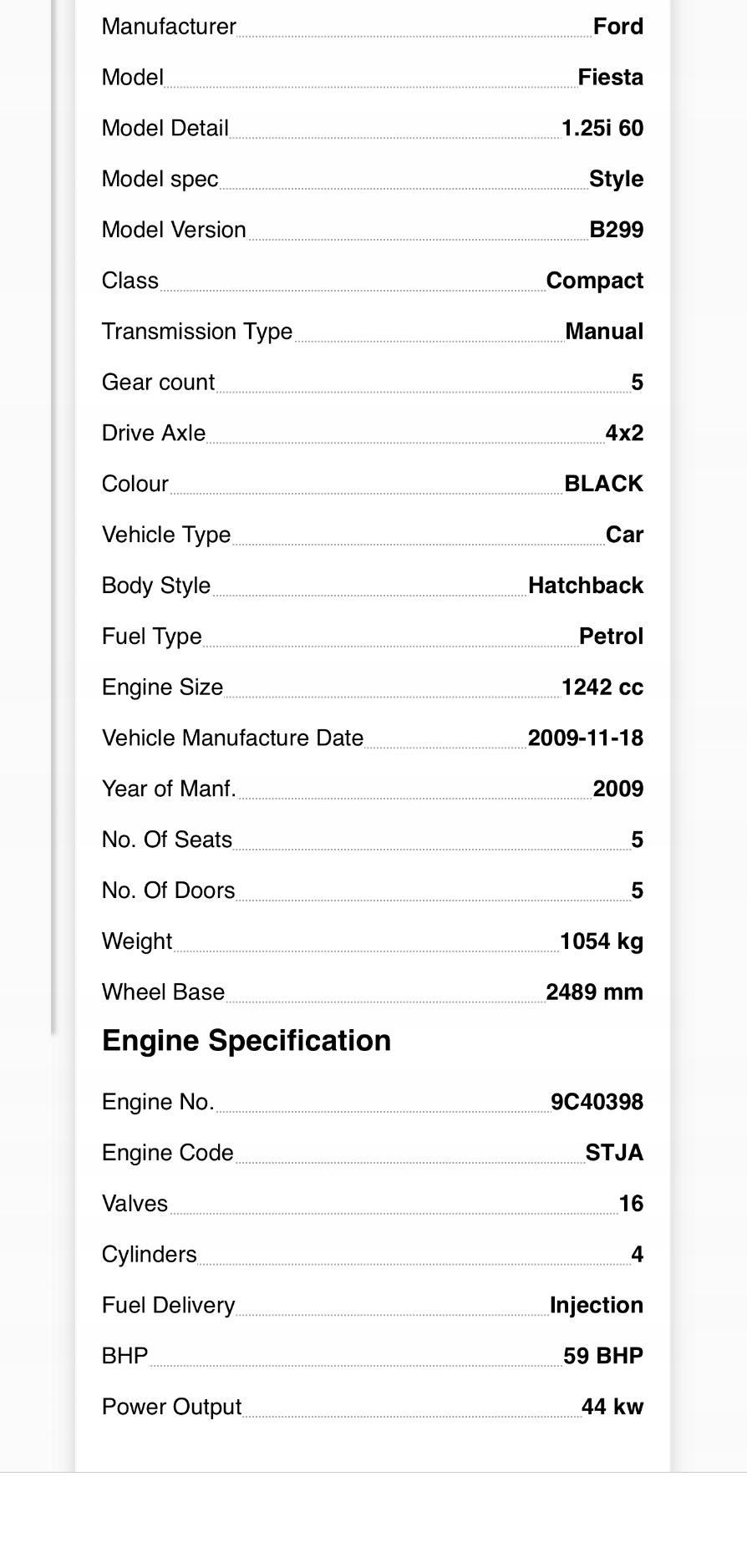Select the Drive Axle value 4x2

coord(624,433)
